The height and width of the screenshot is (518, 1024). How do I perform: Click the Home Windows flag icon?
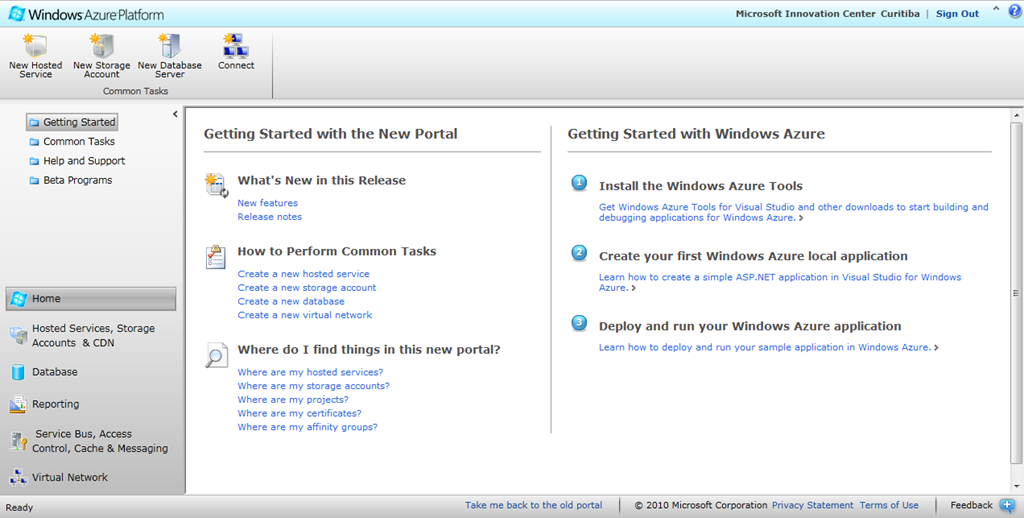(18, 299)
